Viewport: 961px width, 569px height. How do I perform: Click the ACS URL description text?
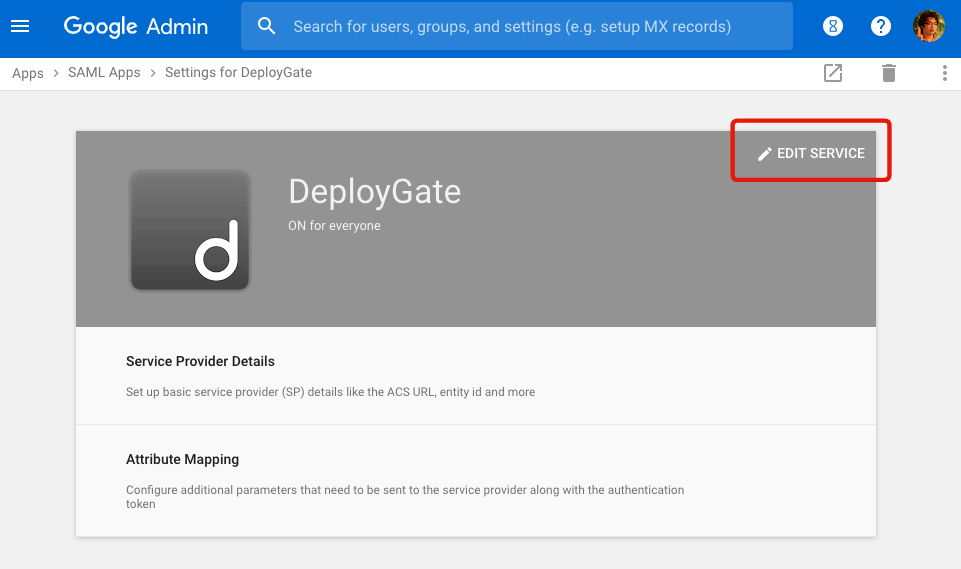click(x=330, y=392)
